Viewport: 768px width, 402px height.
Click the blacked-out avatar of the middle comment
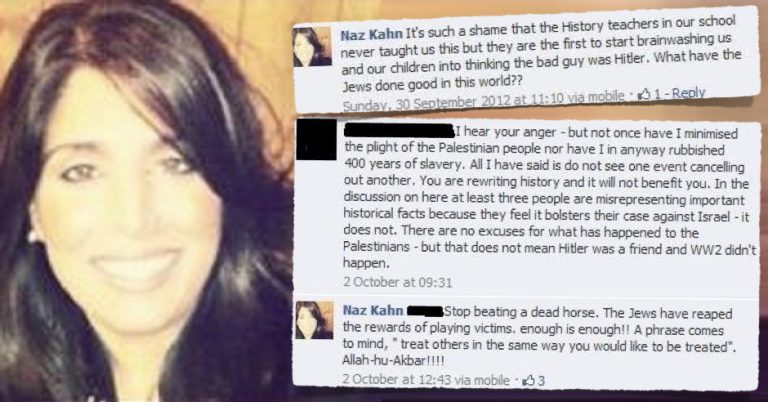(316, 140)
